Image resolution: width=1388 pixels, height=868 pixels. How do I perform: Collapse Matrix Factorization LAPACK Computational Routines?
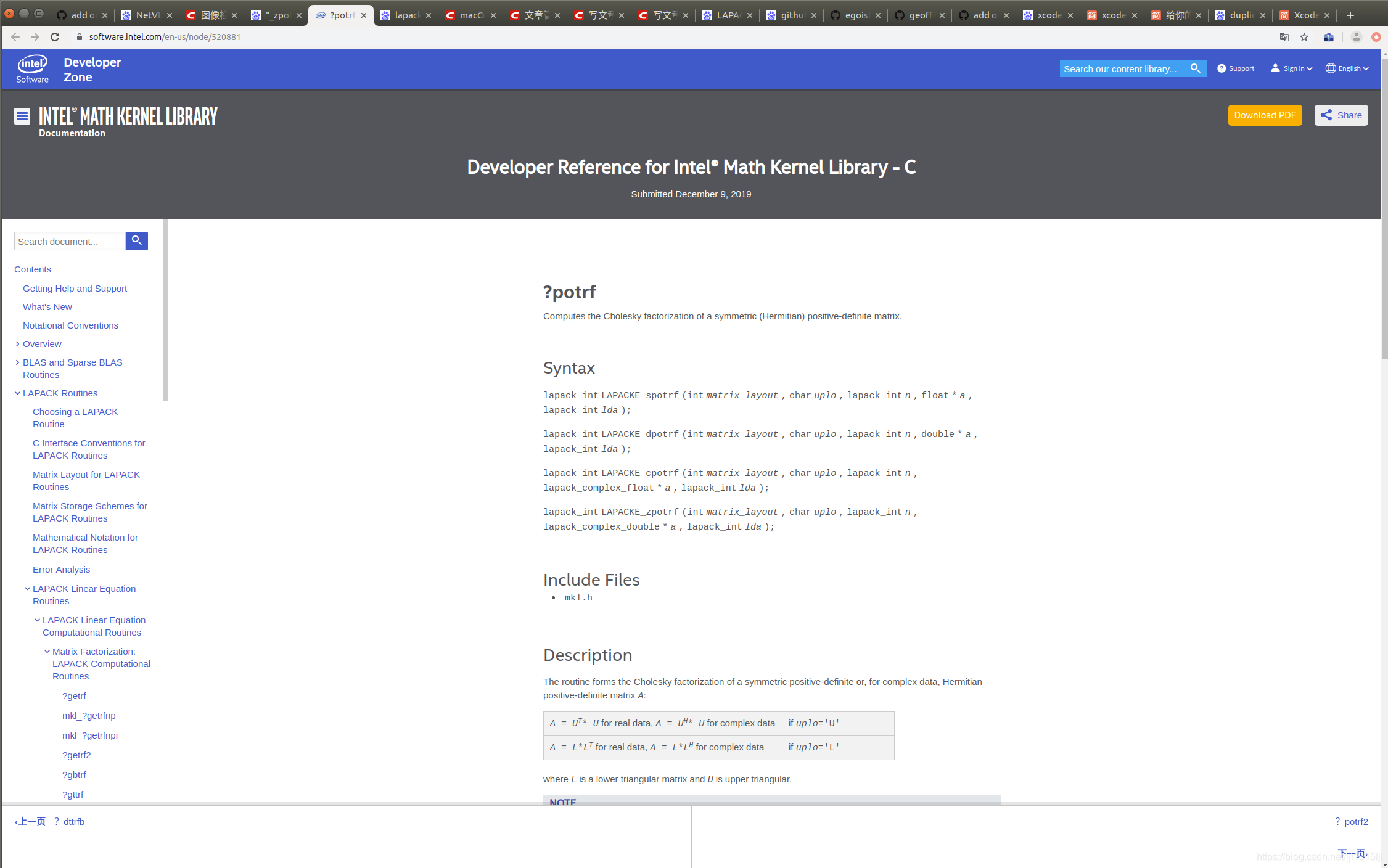[x=47, y=652]
